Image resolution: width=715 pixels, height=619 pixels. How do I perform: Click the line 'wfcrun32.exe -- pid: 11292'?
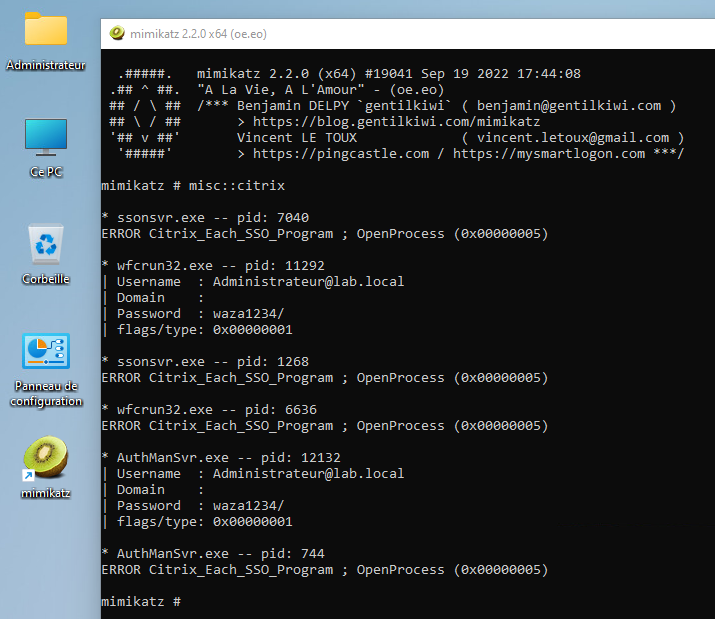click(213, 265)
